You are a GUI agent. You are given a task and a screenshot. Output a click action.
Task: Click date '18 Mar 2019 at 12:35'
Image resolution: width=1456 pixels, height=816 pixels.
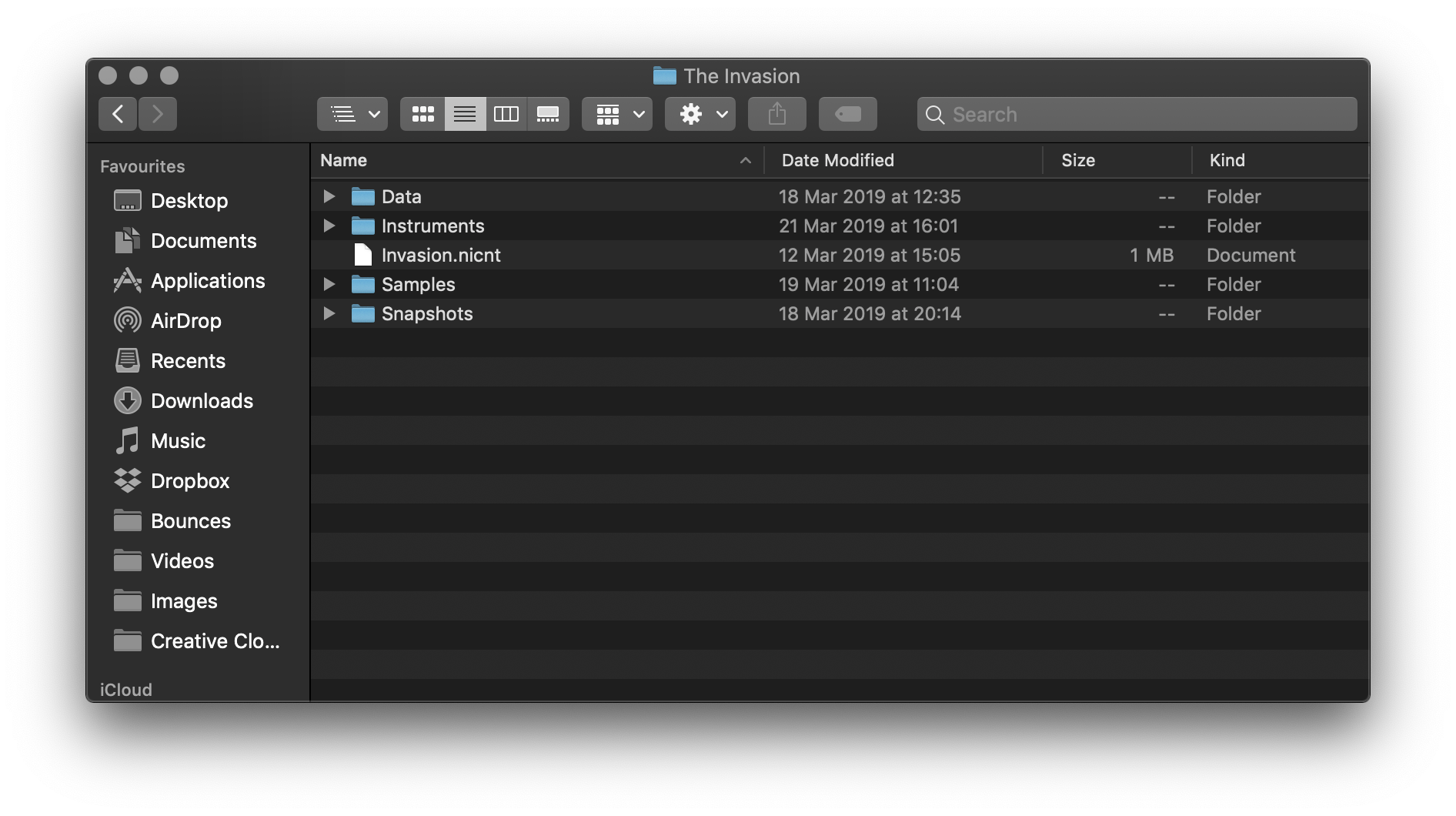870,196
